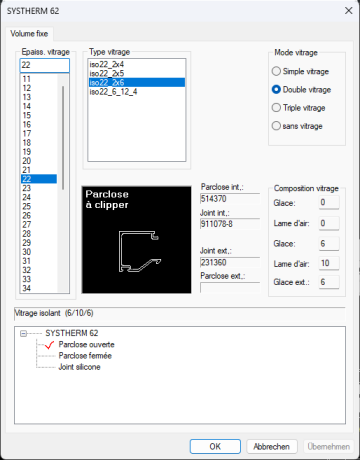This screenshot has height=460, width=360.
Task: Select thickness 27 in list
Action: pos(39,224)
